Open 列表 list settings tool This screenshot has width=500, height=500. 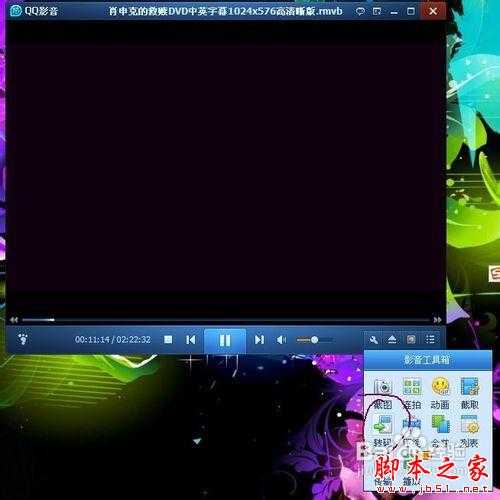(x=469, y=432)
